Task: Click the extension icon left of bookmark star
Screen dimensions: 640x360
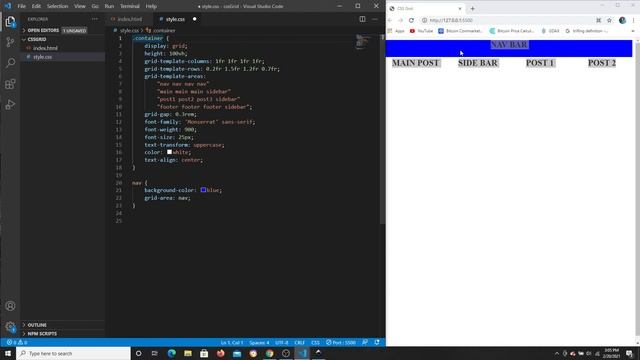Action: point(598,20)
